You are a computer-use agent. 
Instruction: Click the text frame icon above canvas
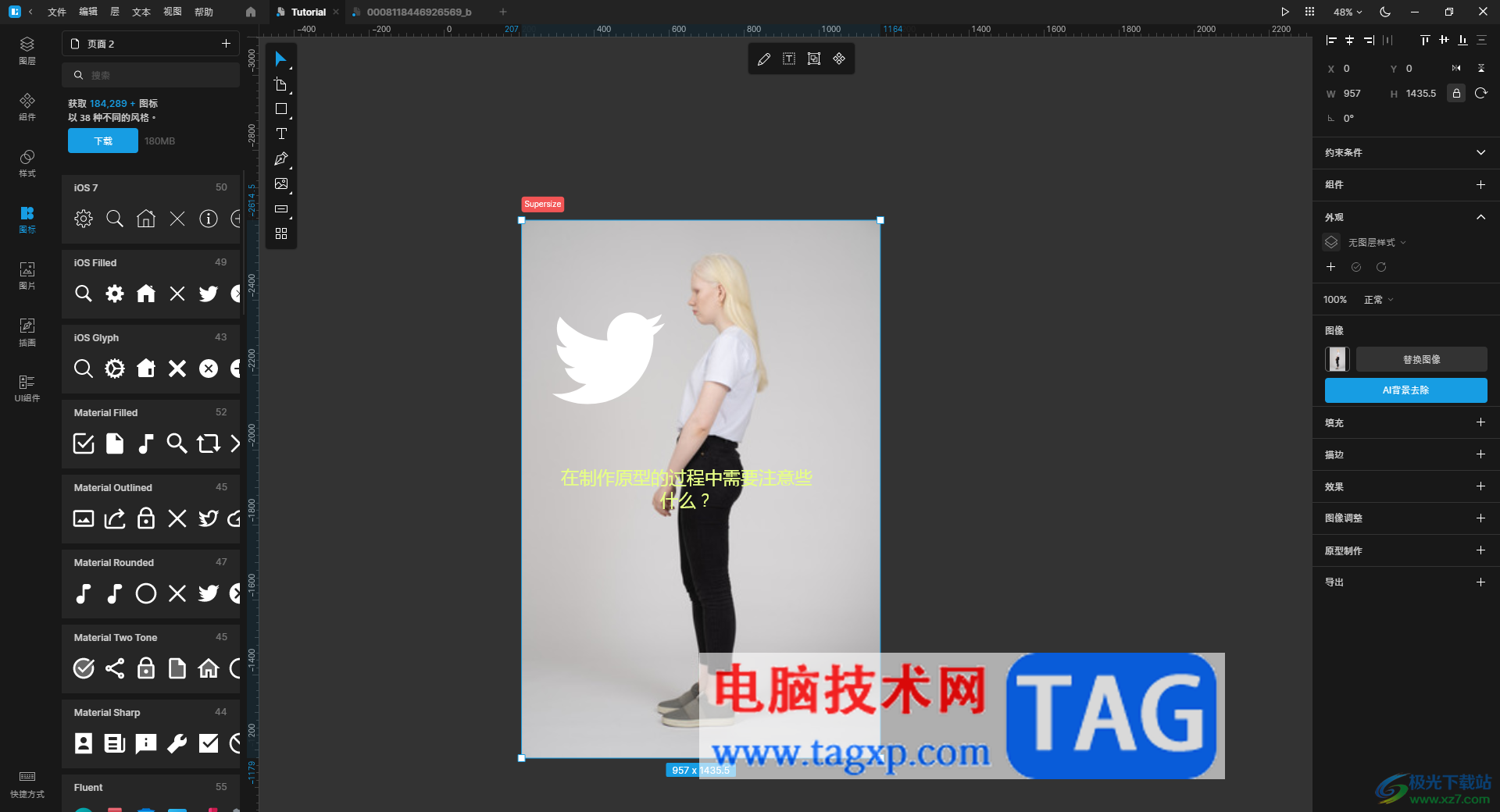[x=789, y=59]
